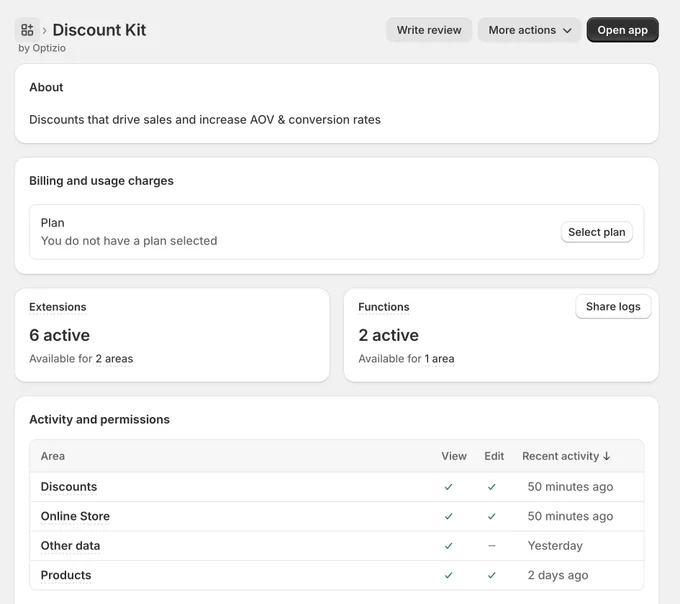Click 'You do not have a plan selected'
The image size is (680, 604).
(129, 241)
